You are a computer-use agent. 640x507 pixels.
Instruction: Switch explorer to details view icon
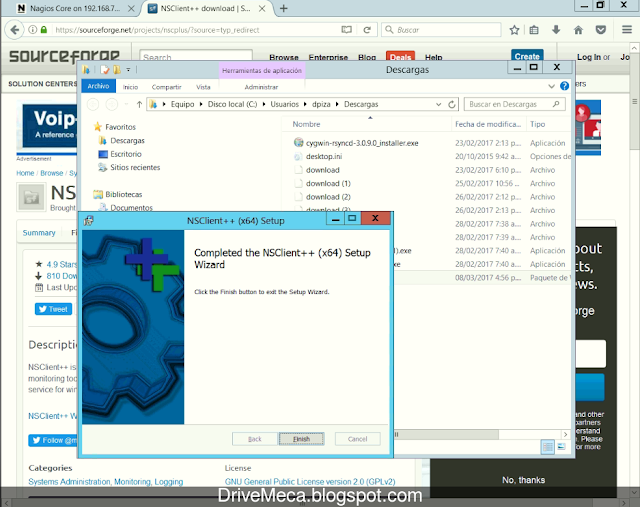point(547,447)
